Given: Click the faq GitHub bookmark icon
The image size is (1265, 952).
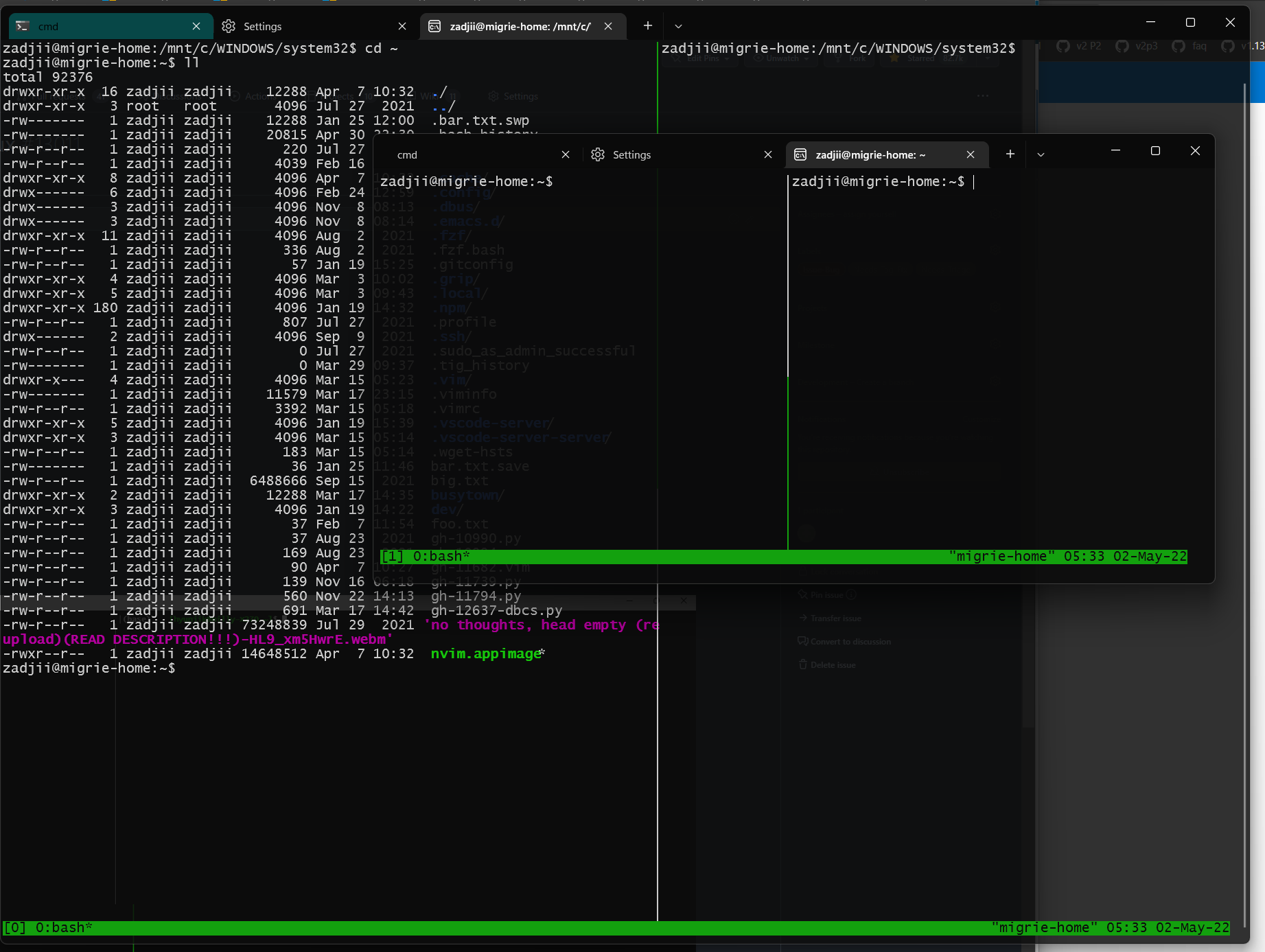Looking at the screenshot, I should coord(1178,47).
